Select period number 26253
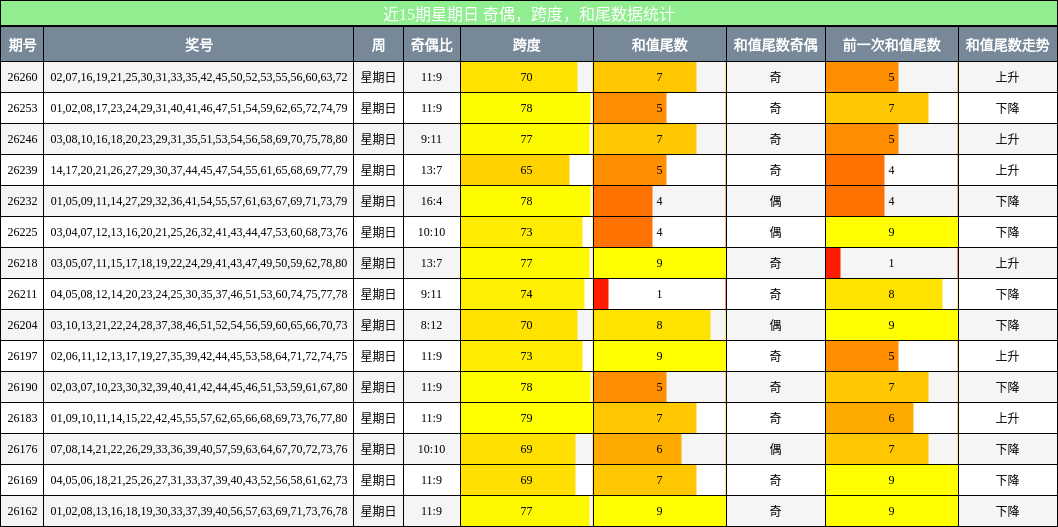1058x527 pixels. coord(22,108)
